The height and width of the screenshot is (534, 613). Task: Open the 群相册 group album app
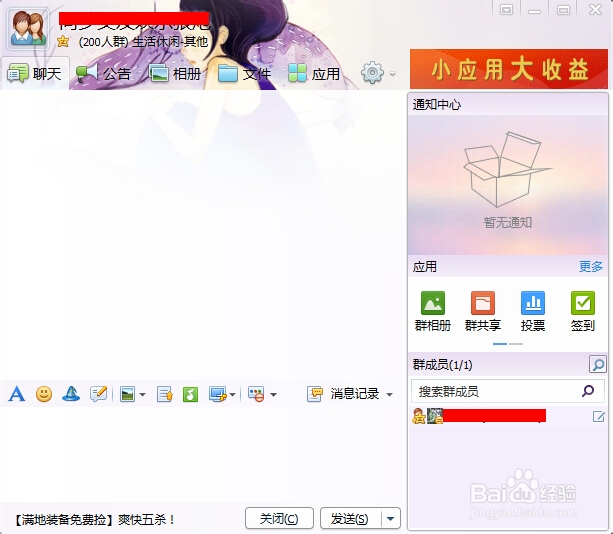tap(433, 311)
